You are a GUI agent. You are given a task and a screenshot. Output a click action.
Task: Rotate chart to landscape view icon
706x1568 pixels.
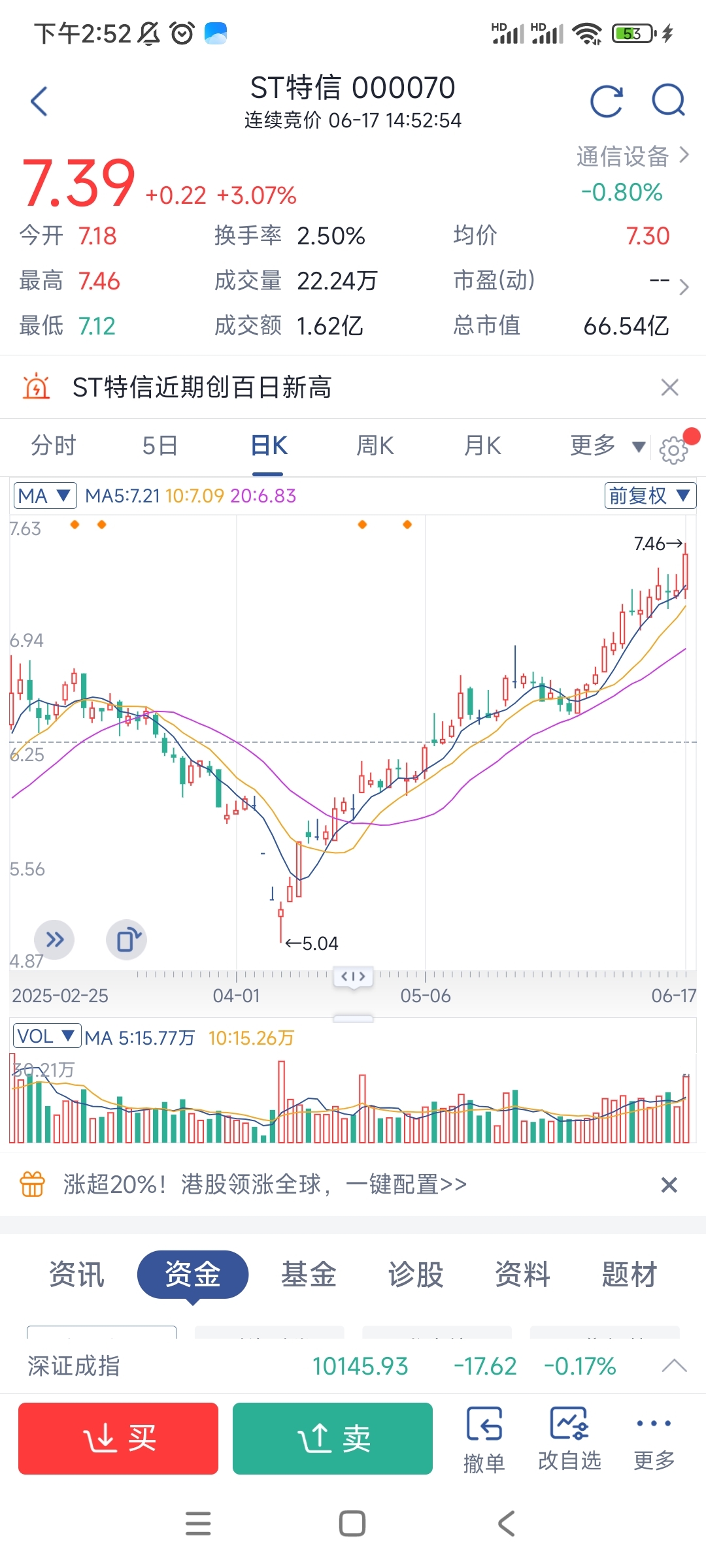click(x=127, y=940)
